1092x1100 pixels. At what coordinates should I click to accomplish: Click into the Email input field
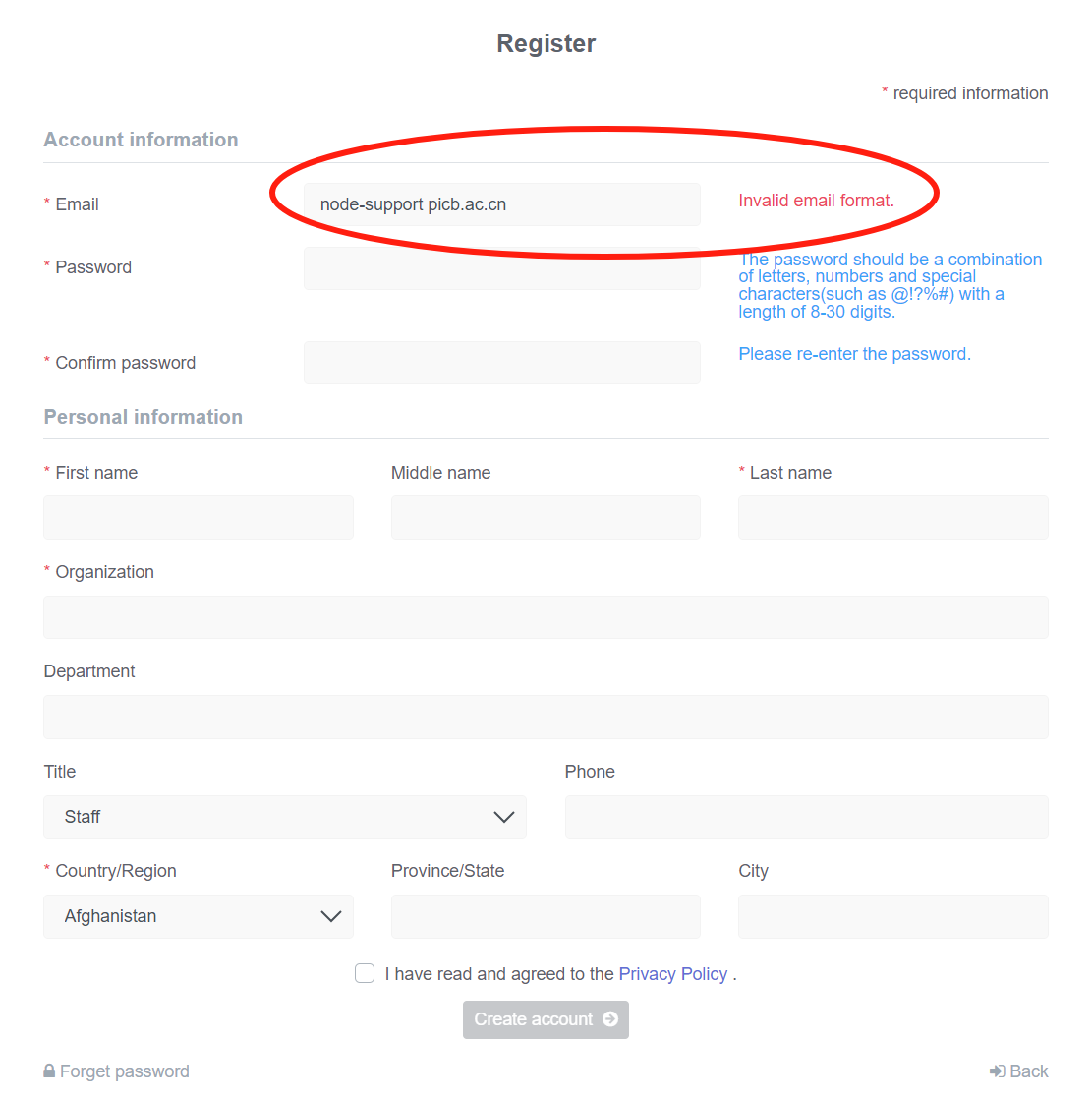click(501, 204)
